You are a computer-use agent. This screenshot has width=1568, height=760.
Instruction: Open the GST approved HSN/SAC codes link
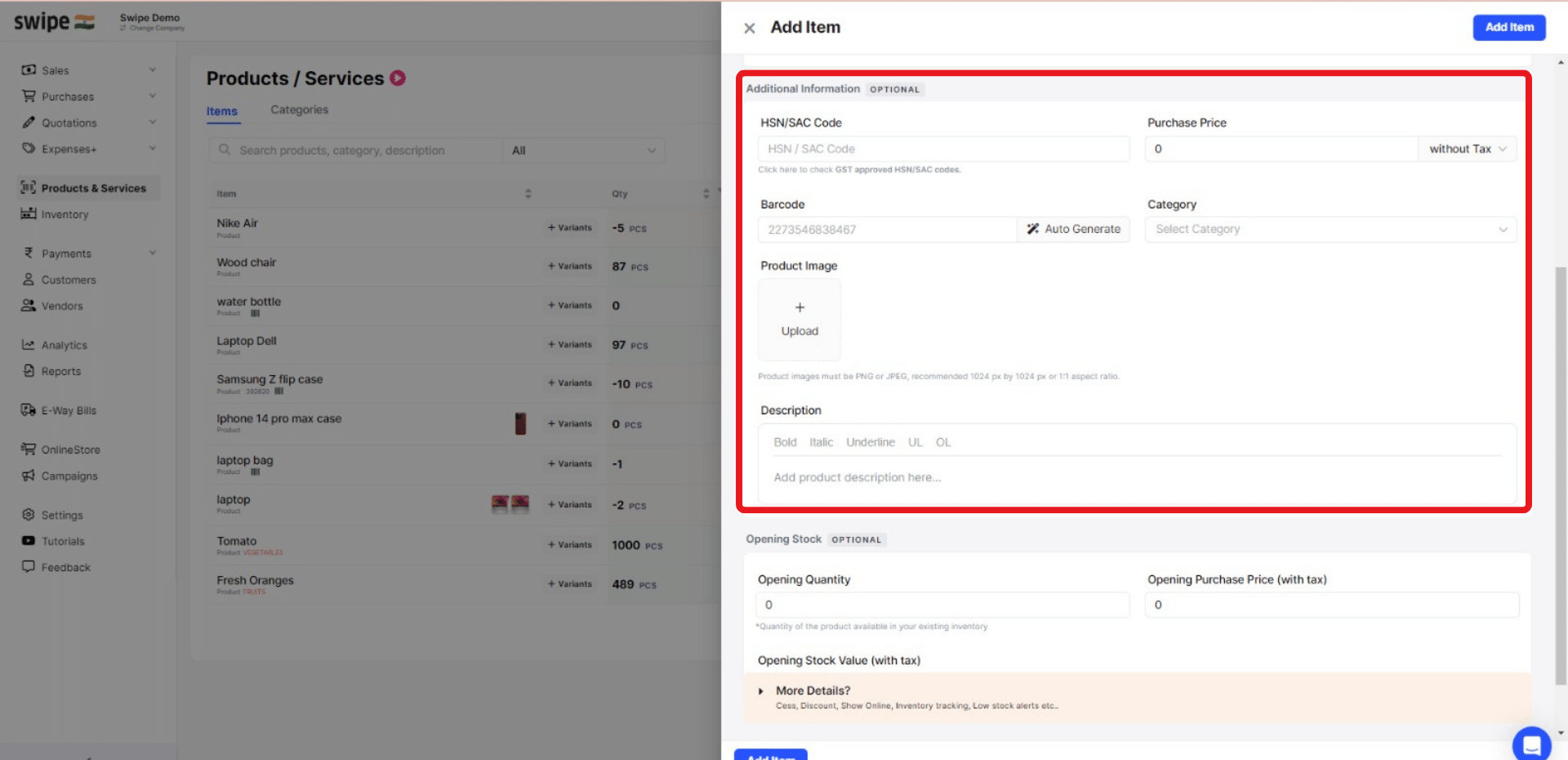[x=898, y=170]
